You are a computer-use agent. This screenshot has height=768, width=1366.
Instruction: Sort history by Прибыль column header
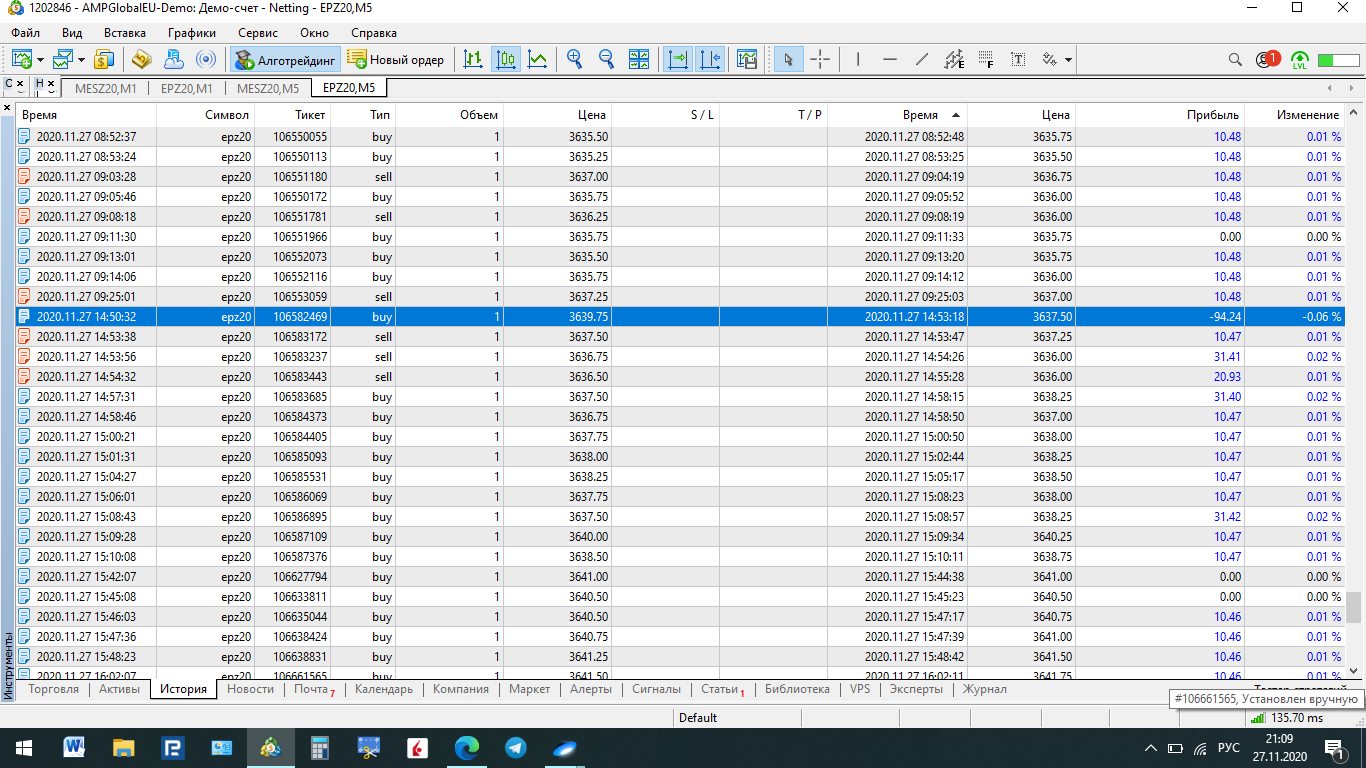coord(1160,115)
